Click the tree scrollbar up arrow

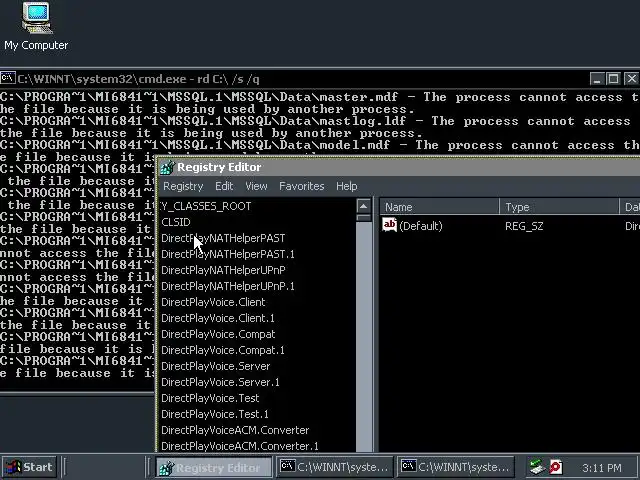[x=363, y=206]
